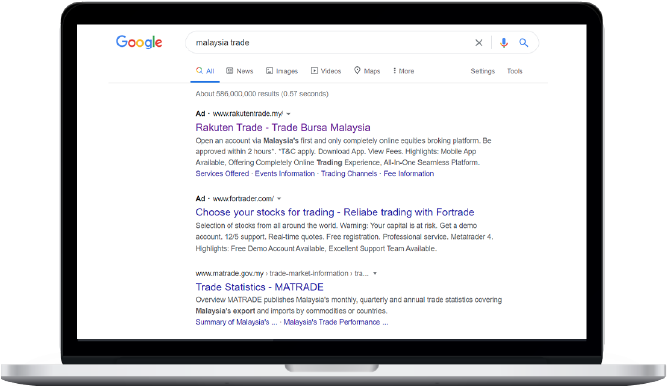The height and width of the screenshot is (387, 668).
Task: Start voice search with microphone icon
Action: (x=504, y=43)
